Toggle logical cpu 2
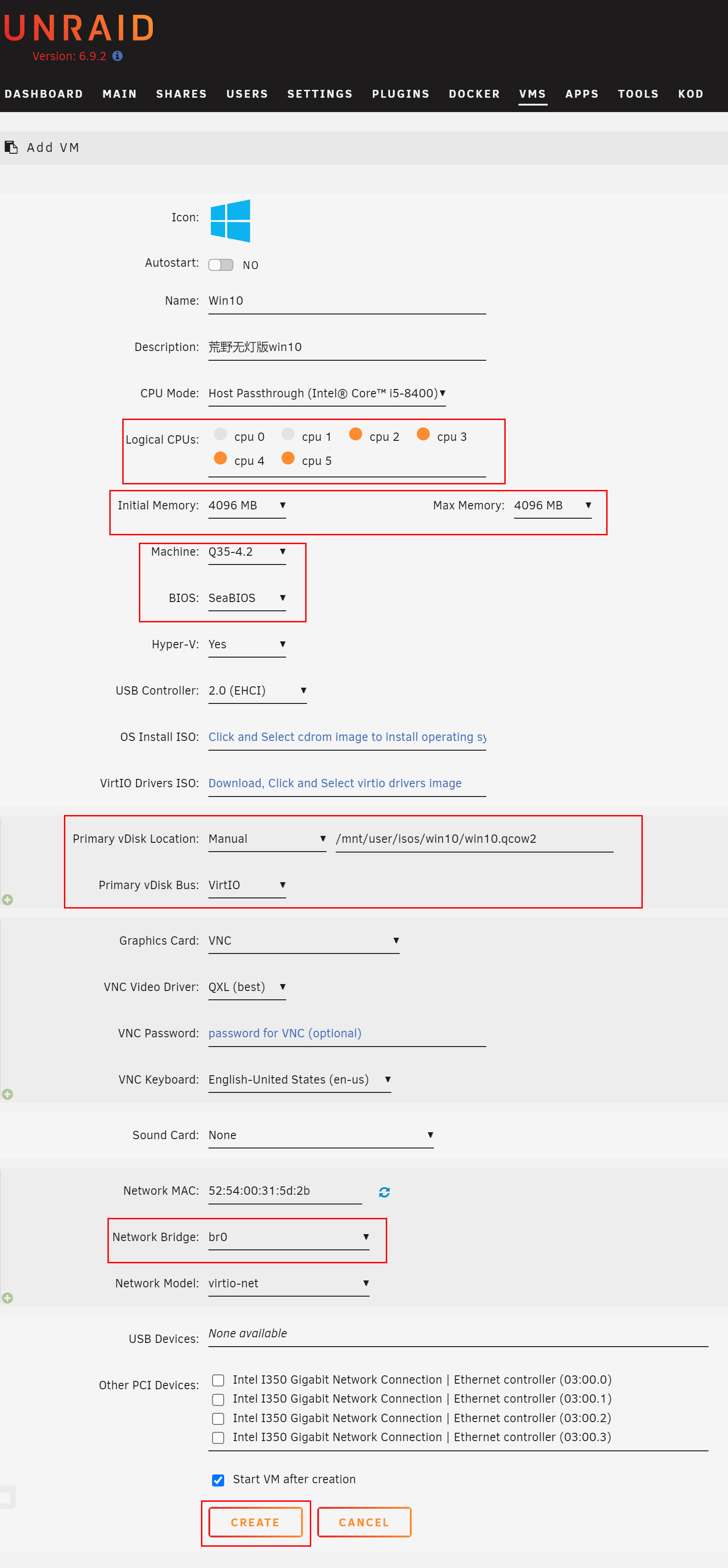Screen dimensions: 728x1568 pyautogui.click(x=356, y=434)
